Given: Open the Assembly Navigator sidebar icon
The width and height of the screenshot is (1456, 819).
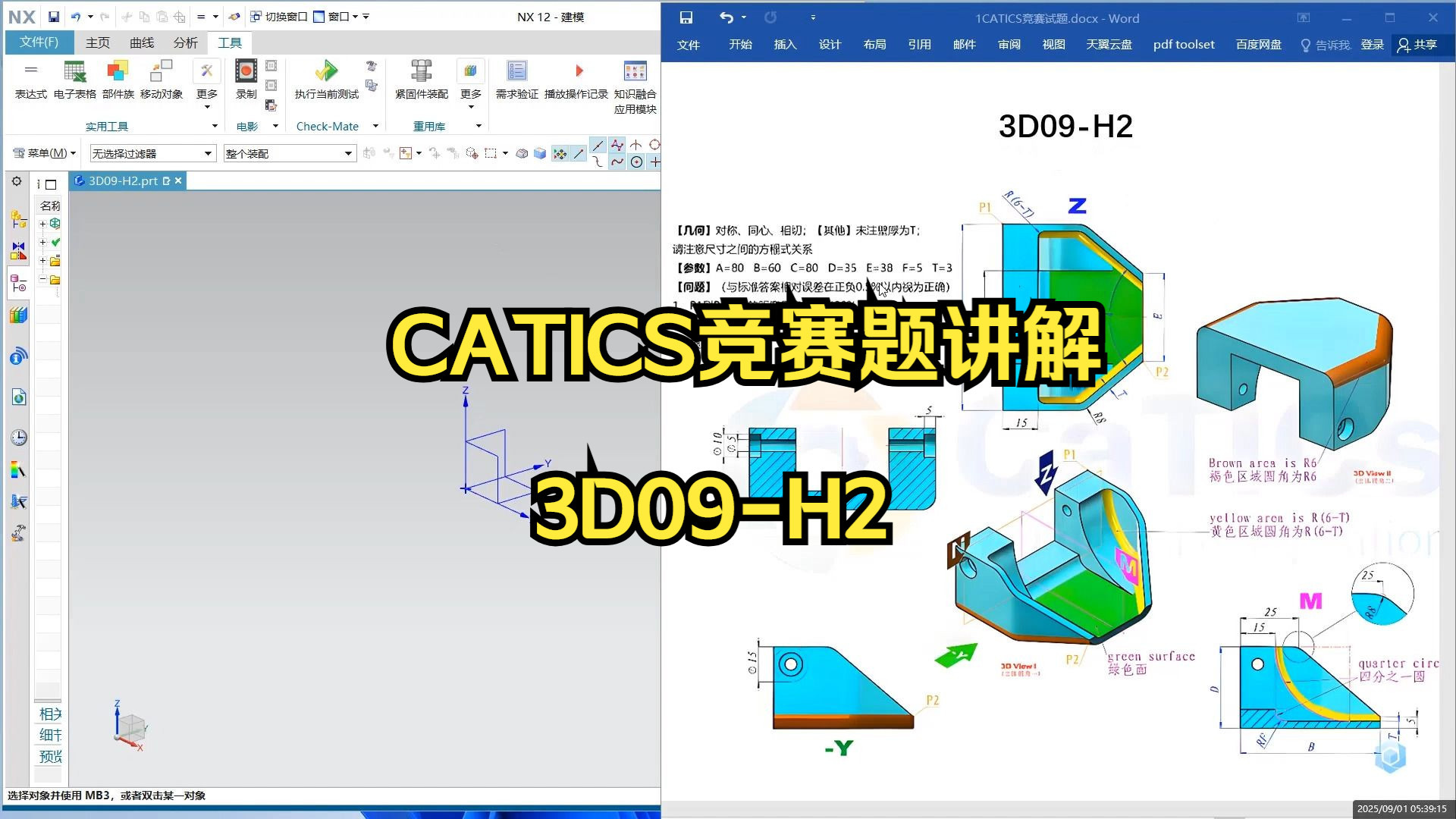Looking at the screenshot, I should coord(18,219).
